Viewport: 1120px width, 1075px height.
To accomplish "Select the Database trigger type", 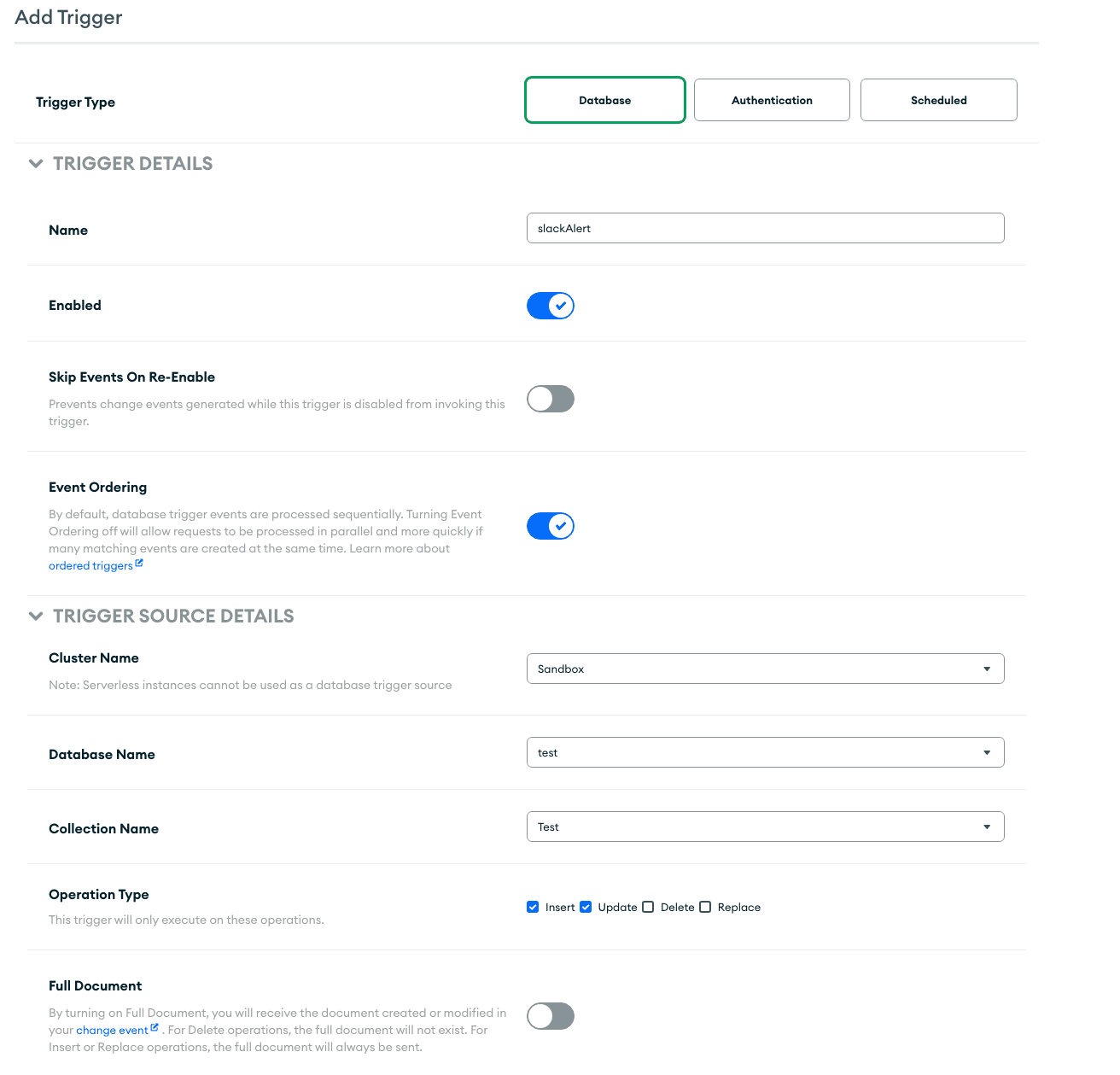I will coord(604,100).
